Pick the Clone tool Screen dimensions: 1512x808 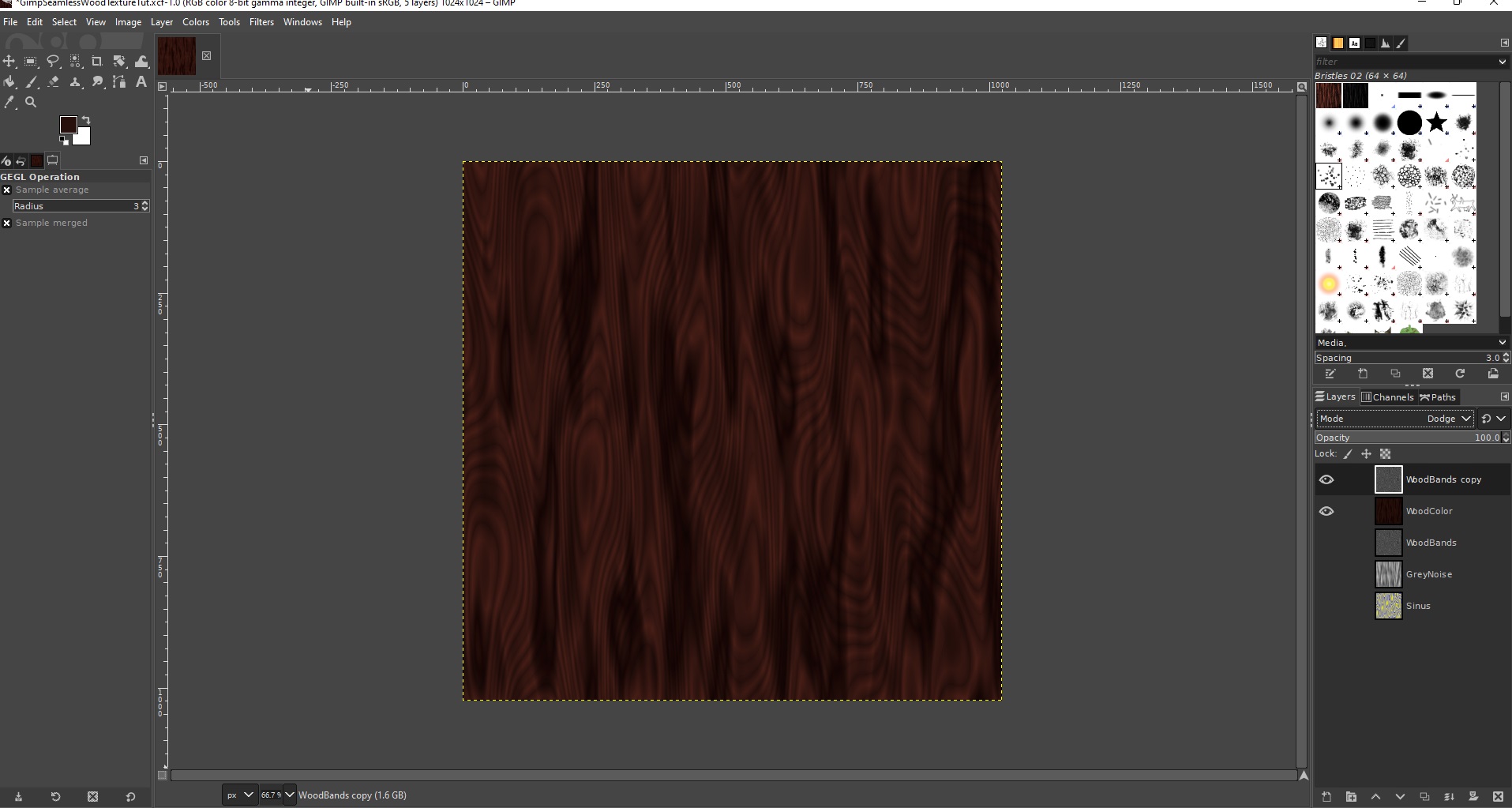[75, 81]
